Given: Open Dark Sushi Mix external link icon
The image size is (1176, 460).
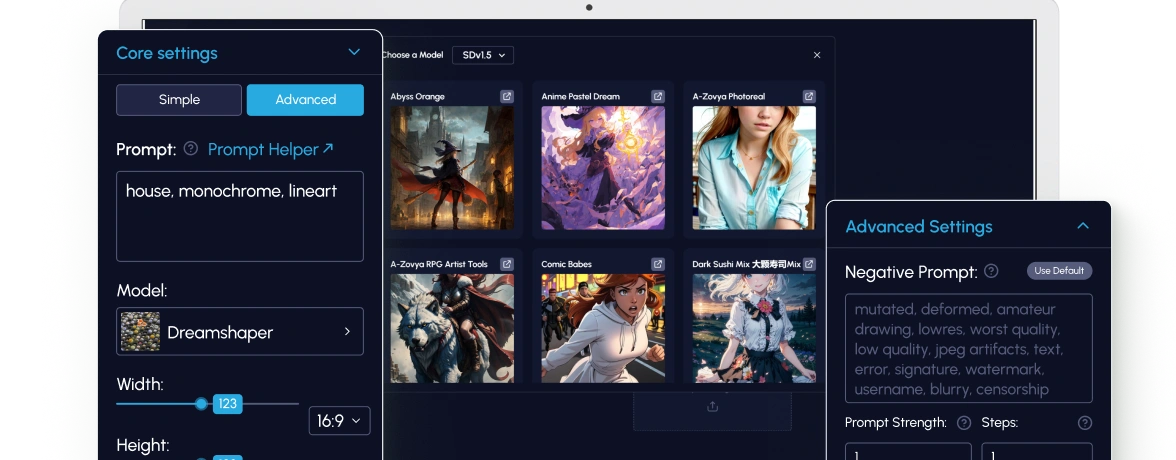Looking at the screenshot, I should coord(808,264).
